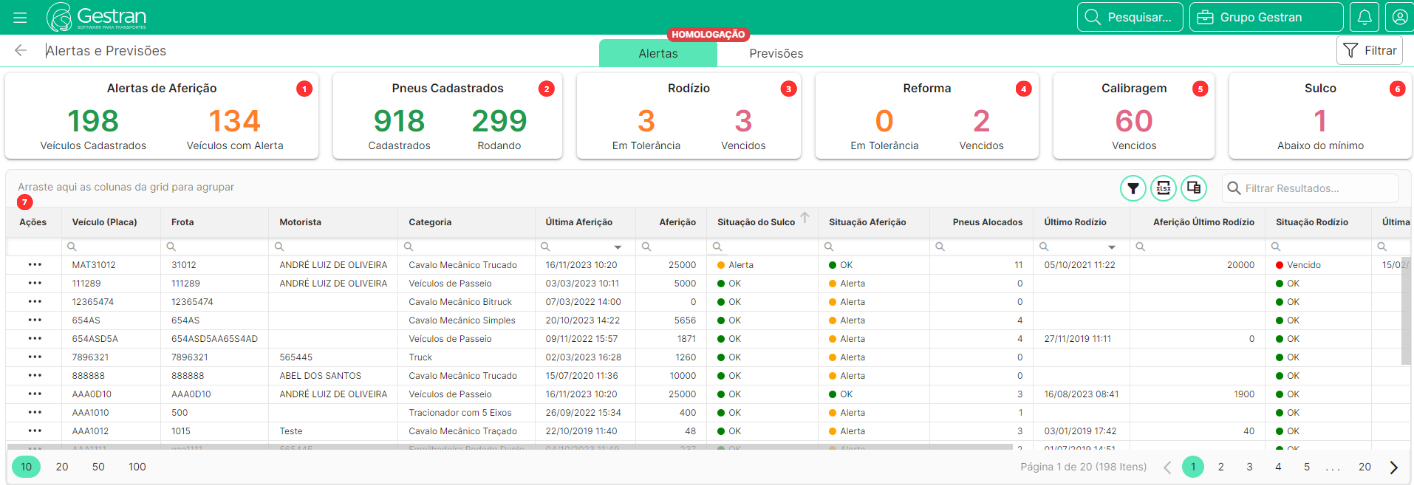The width and height of the screenshot is (1414, 485).
Task: Open actions menu for 888888
Action: 35,375
